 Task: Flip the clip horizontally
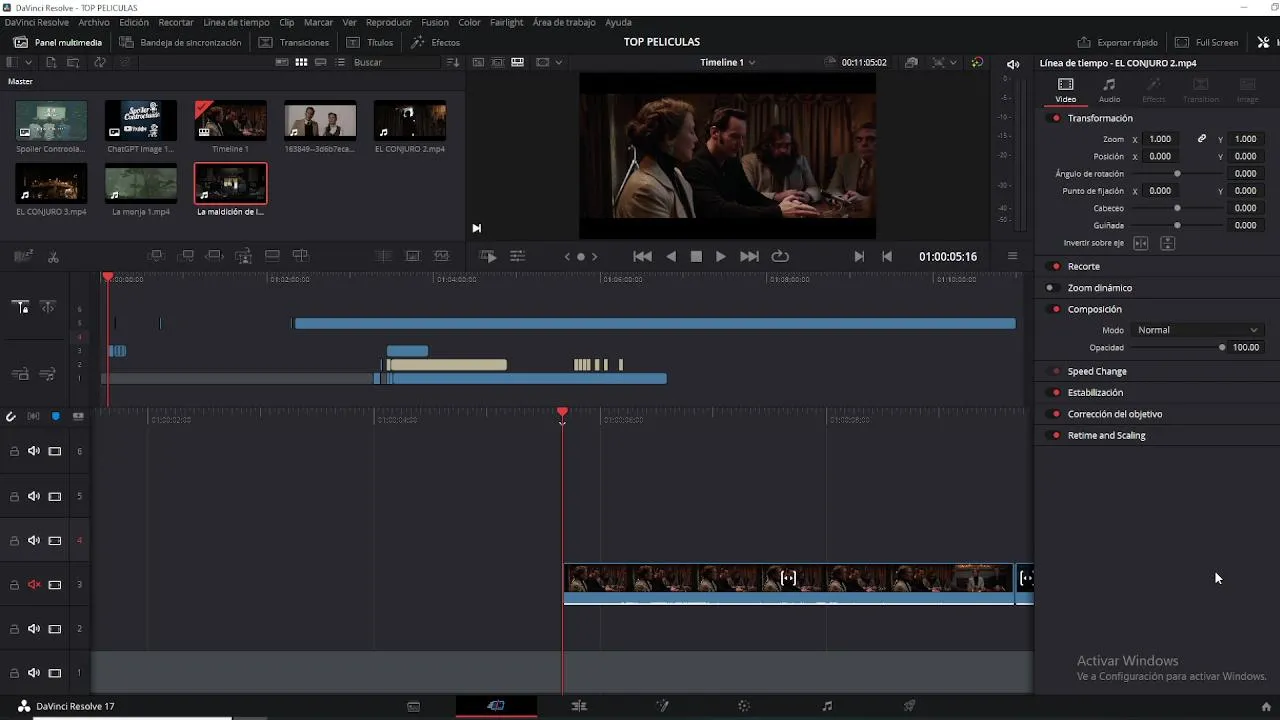(x=1140, y=243)
